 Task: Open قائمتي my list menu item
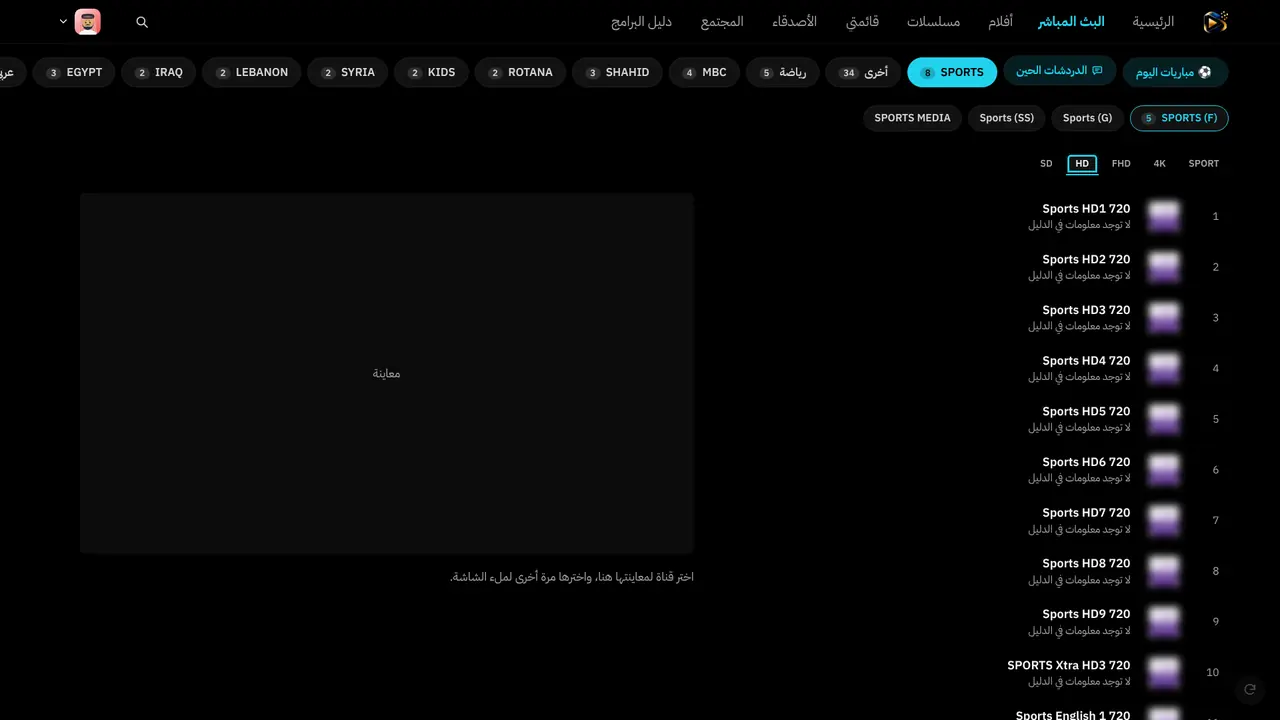862,22
